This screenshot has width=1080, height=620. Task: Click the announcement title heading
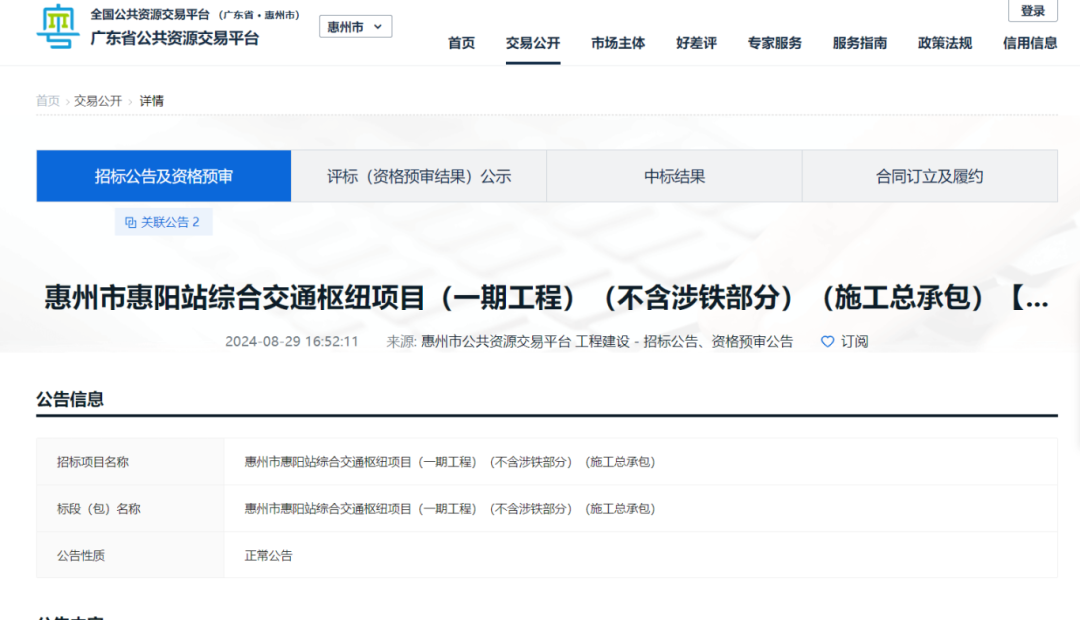(546, 298)
